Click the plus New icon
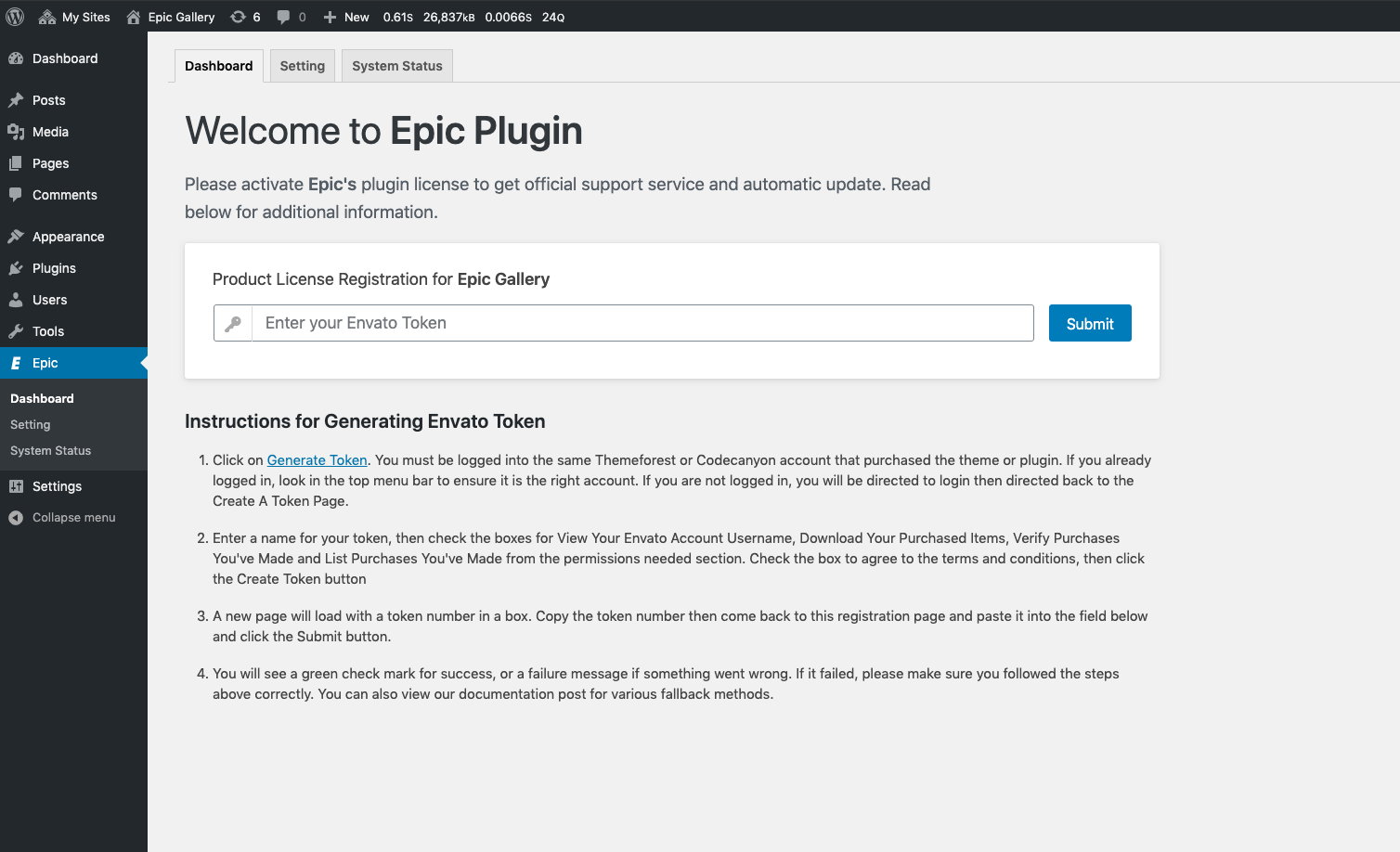1400x852 pixels. click(x=330, y=17)
